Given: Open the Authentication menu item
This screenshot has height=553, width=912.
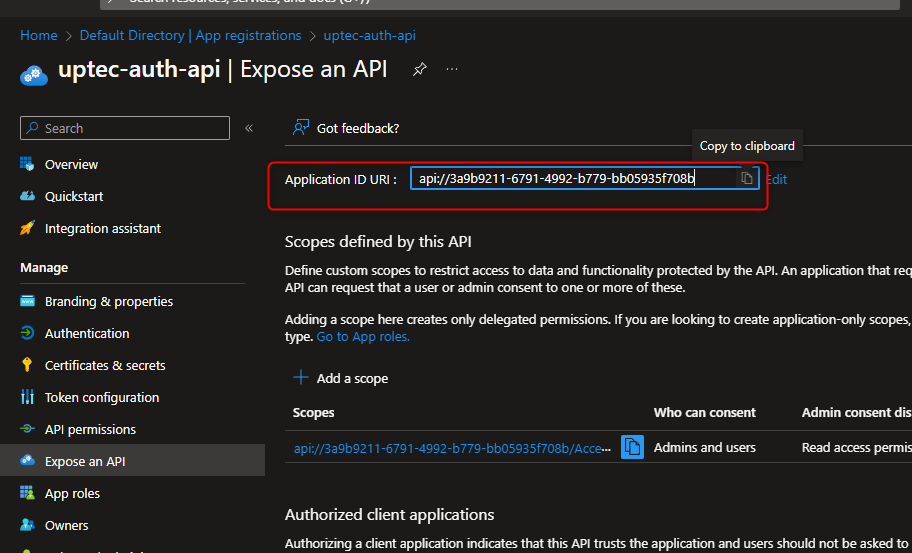Looking at the screenshot, I should tap(87, 333).
